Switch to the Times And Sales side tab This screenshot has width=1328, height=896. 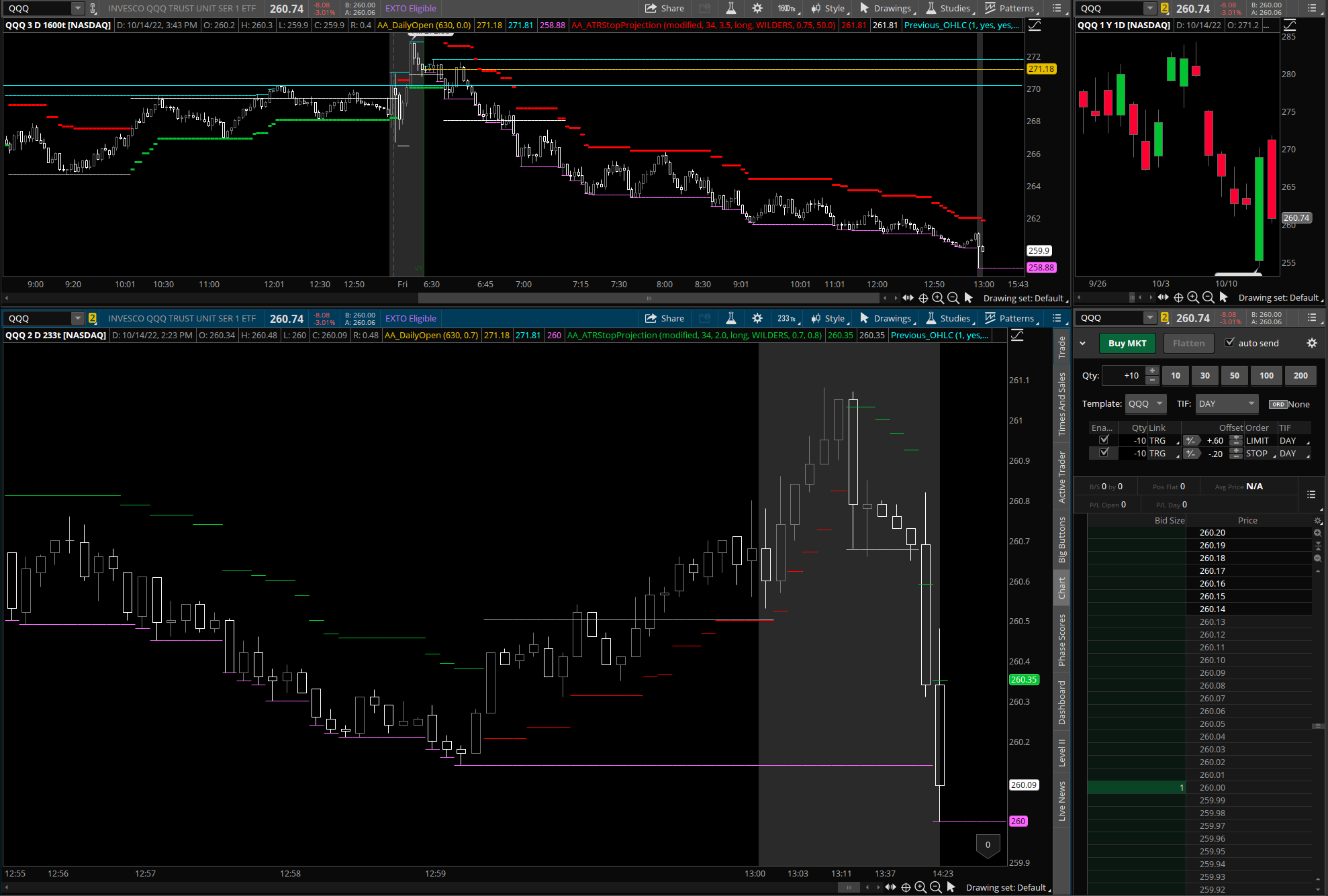[1061, 404]
